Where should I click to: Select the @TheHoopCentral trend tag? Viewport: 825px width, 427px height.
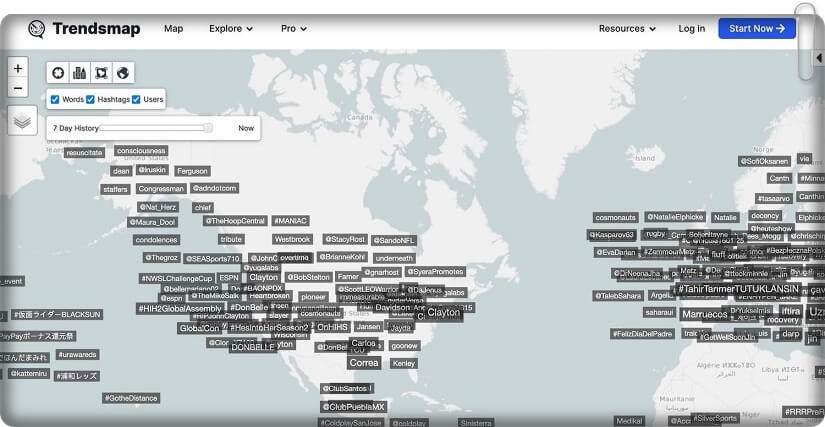[x=235, y=221]
